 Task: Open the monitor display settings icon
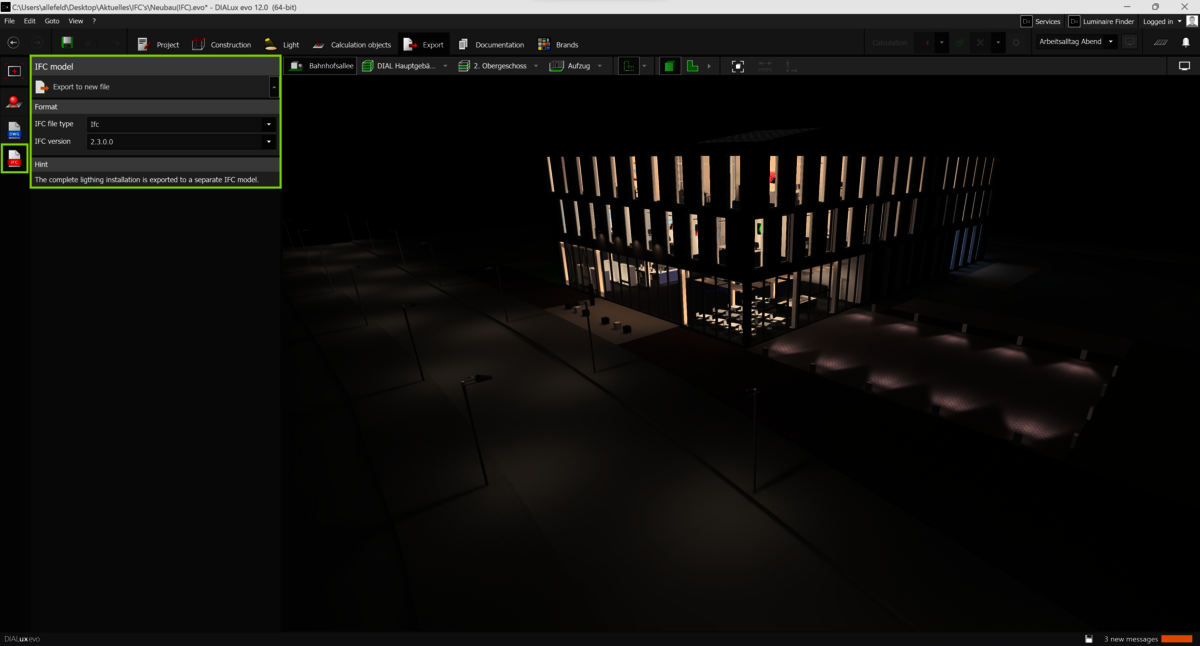tap(1185, 66)
